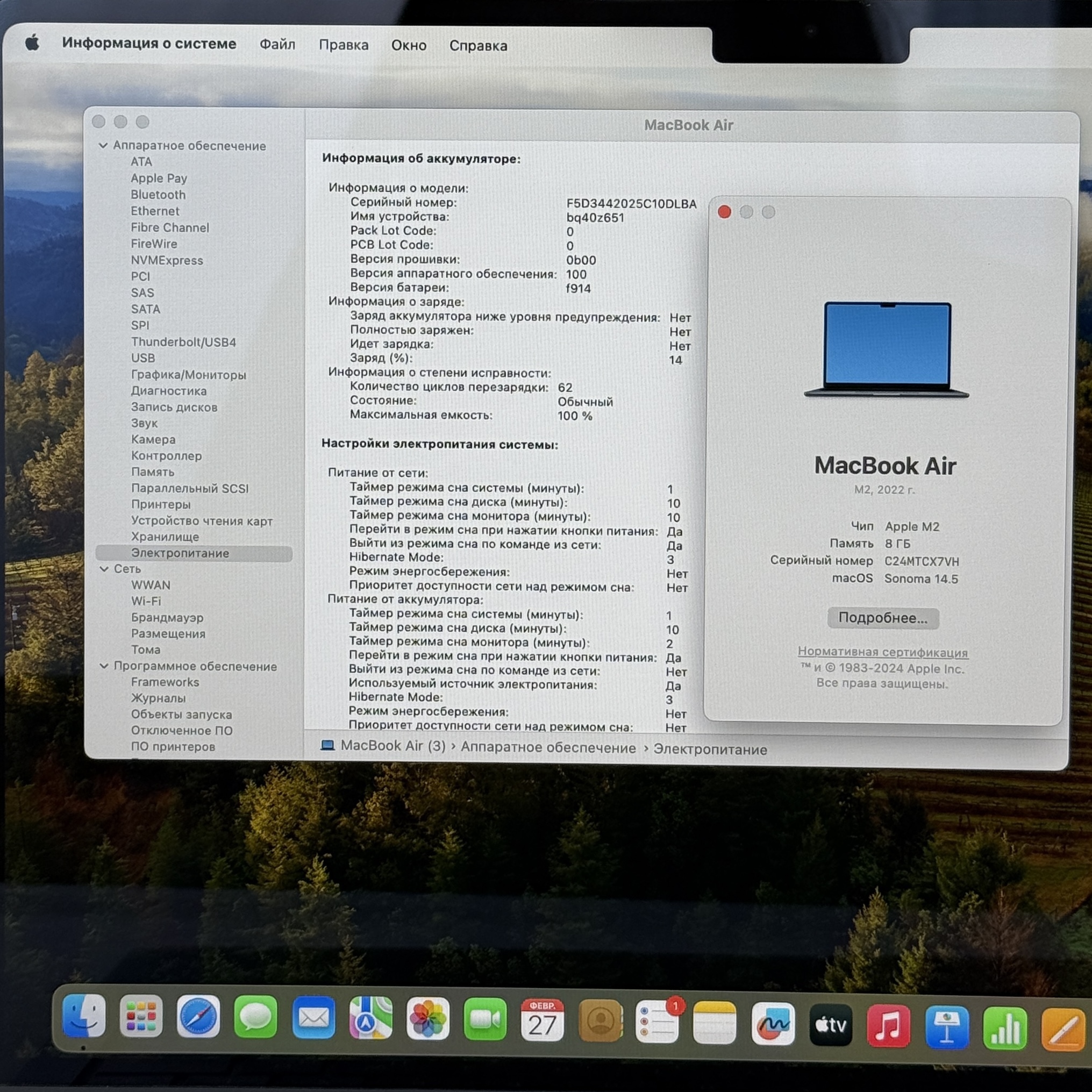Open Reminders with badge in Dock
The height and width of the screenshot is (1092, 1092).
pos(658,1022)
